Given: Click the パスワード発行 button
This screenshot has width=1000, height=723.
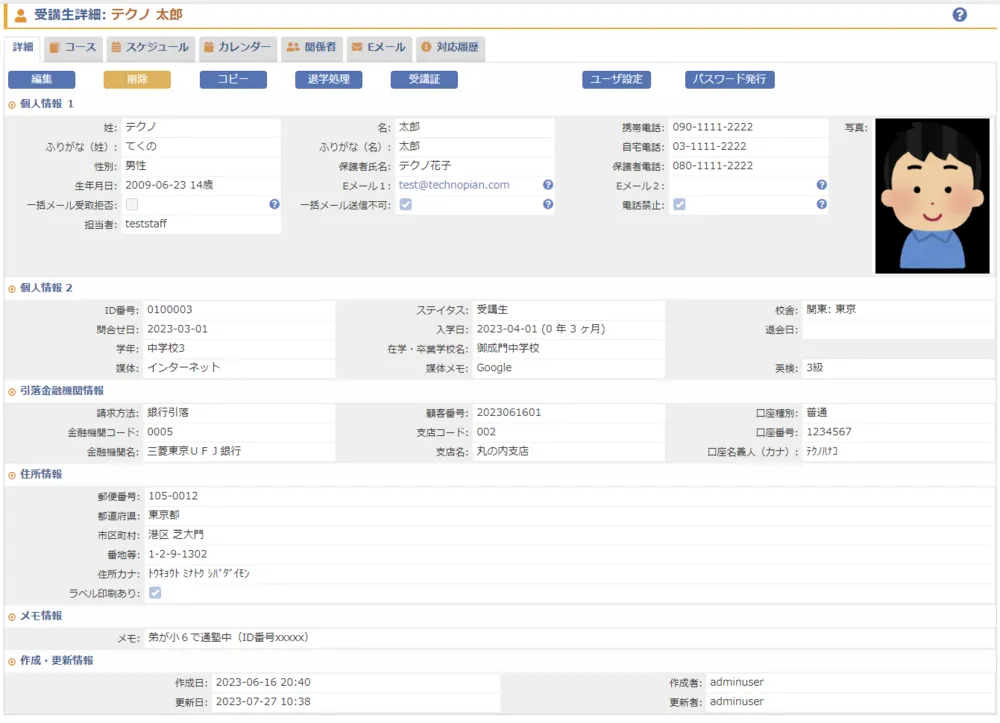Looking at the screenshot, I should [x=730, y=79].
